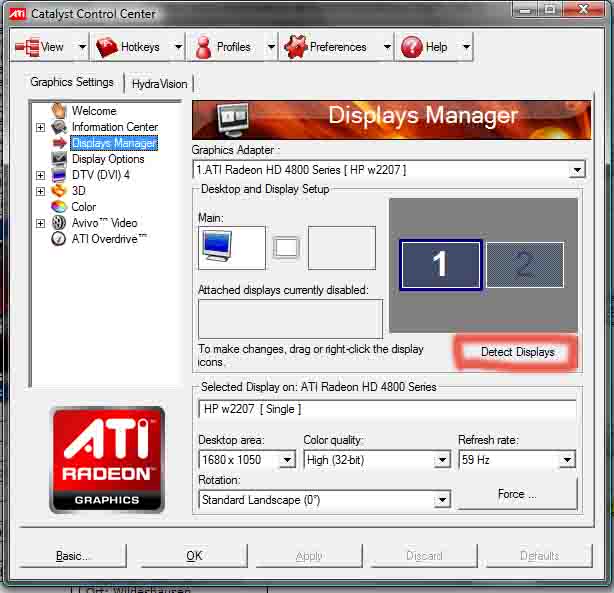
Task: Open the Profiles dropdown arrow
Action: [271, 47]
